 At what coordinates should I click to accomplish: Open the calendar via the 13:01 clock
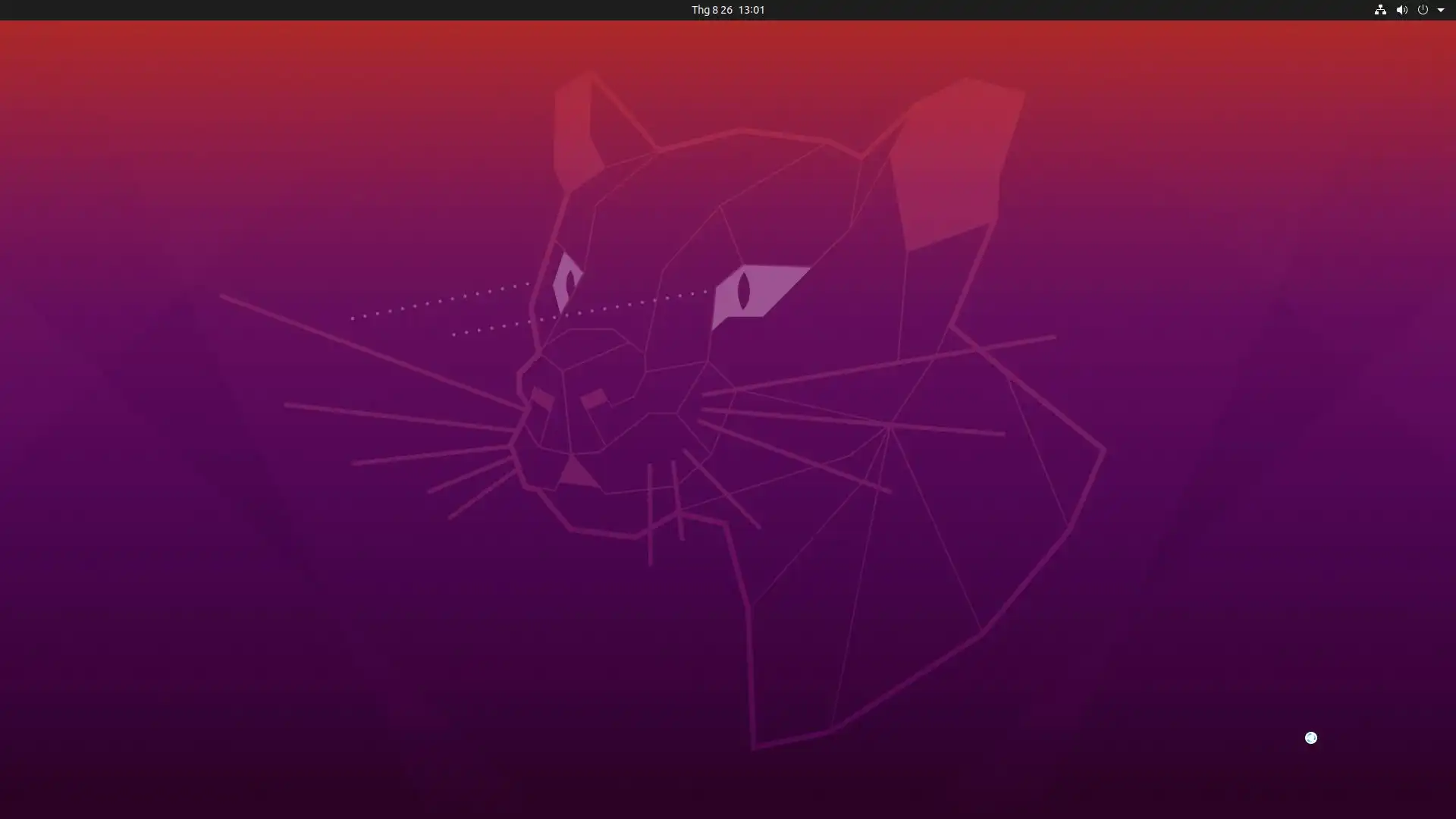pos(751,10)
